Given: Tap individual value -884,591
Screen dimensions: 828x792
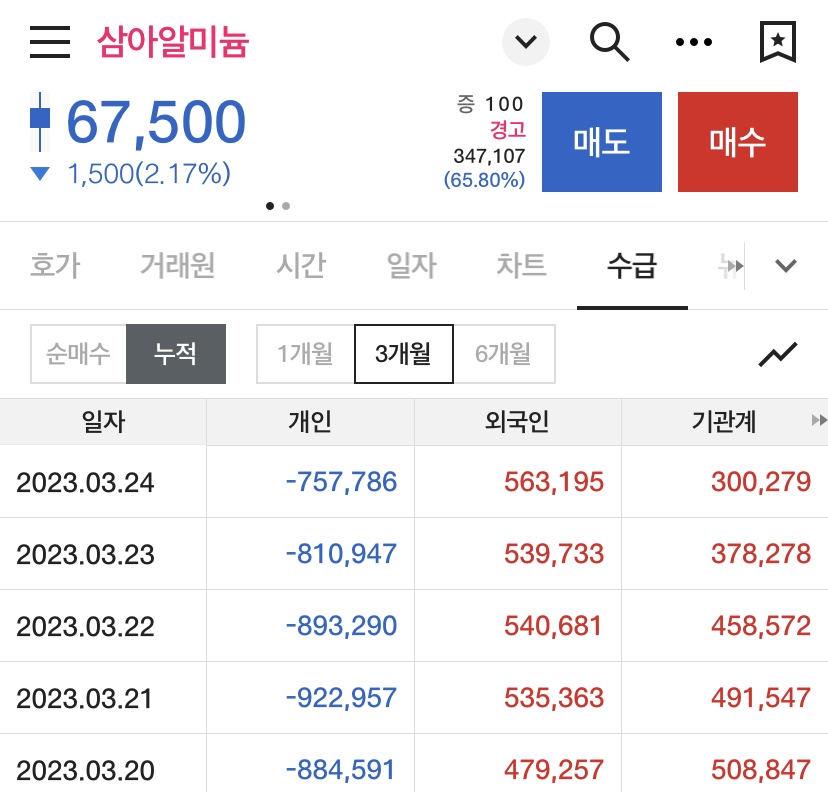Looking at the screenshot, I should pos(341,769).
